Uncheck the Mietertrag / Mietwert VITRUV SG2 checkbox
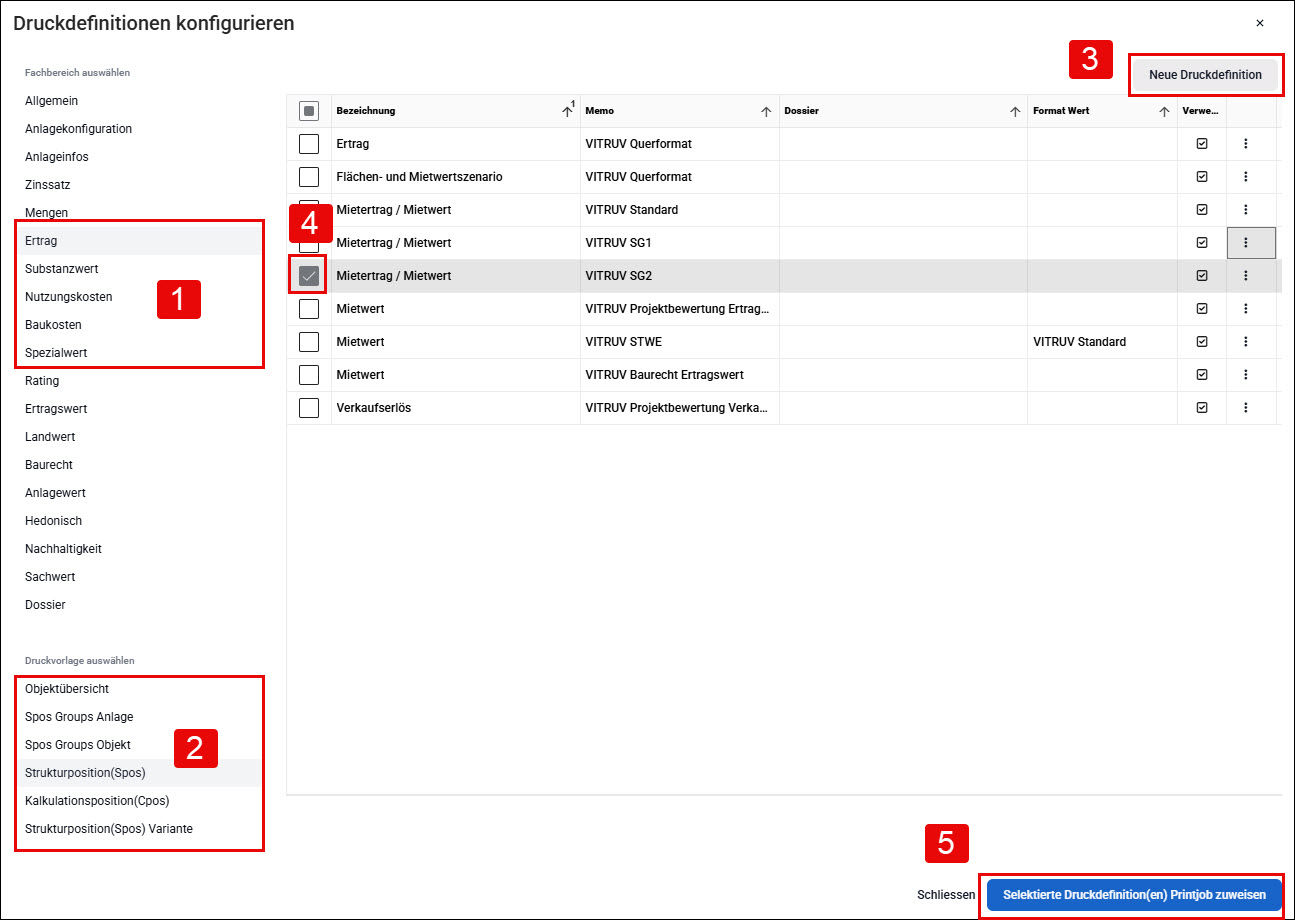The width and height of the screenshot is (1295, 920). (x=309, y=276)
